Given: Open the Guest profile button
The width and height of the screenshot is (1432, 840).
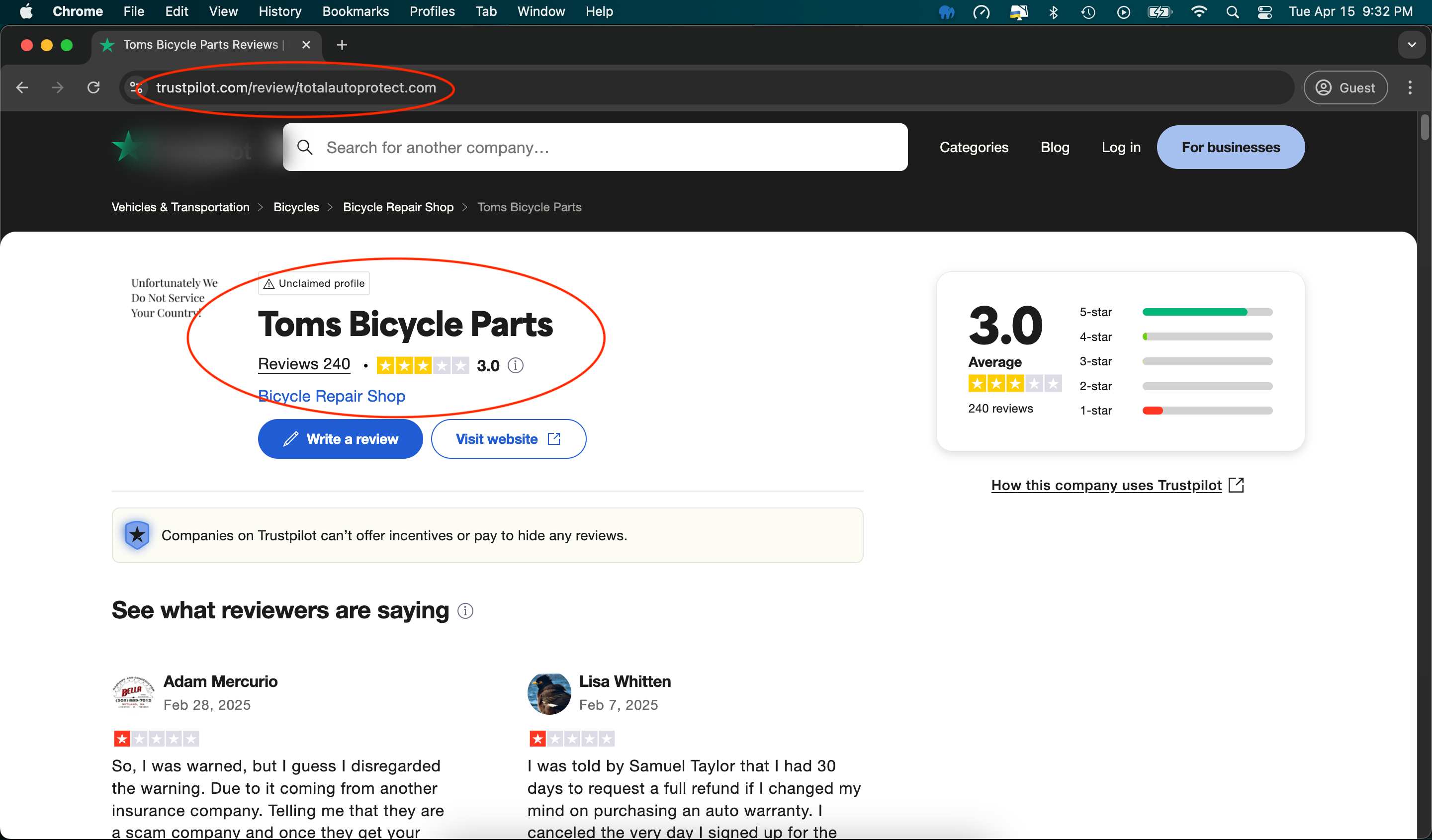Looking at the screenshot, I should (x=1345, y=87).
